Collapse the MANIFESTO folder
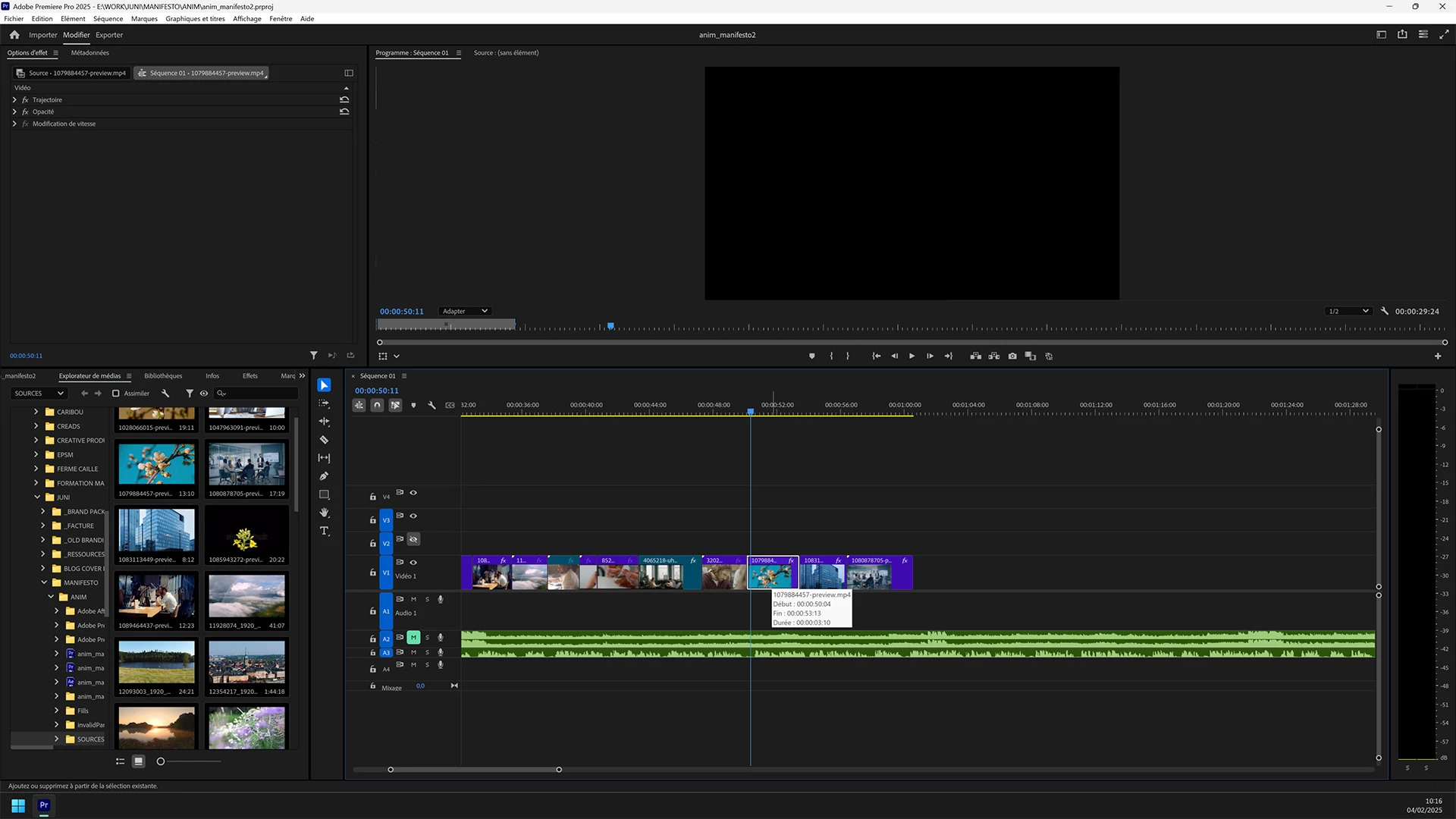1456x819 pixels. pyautogui.click(x=44, y=582)
